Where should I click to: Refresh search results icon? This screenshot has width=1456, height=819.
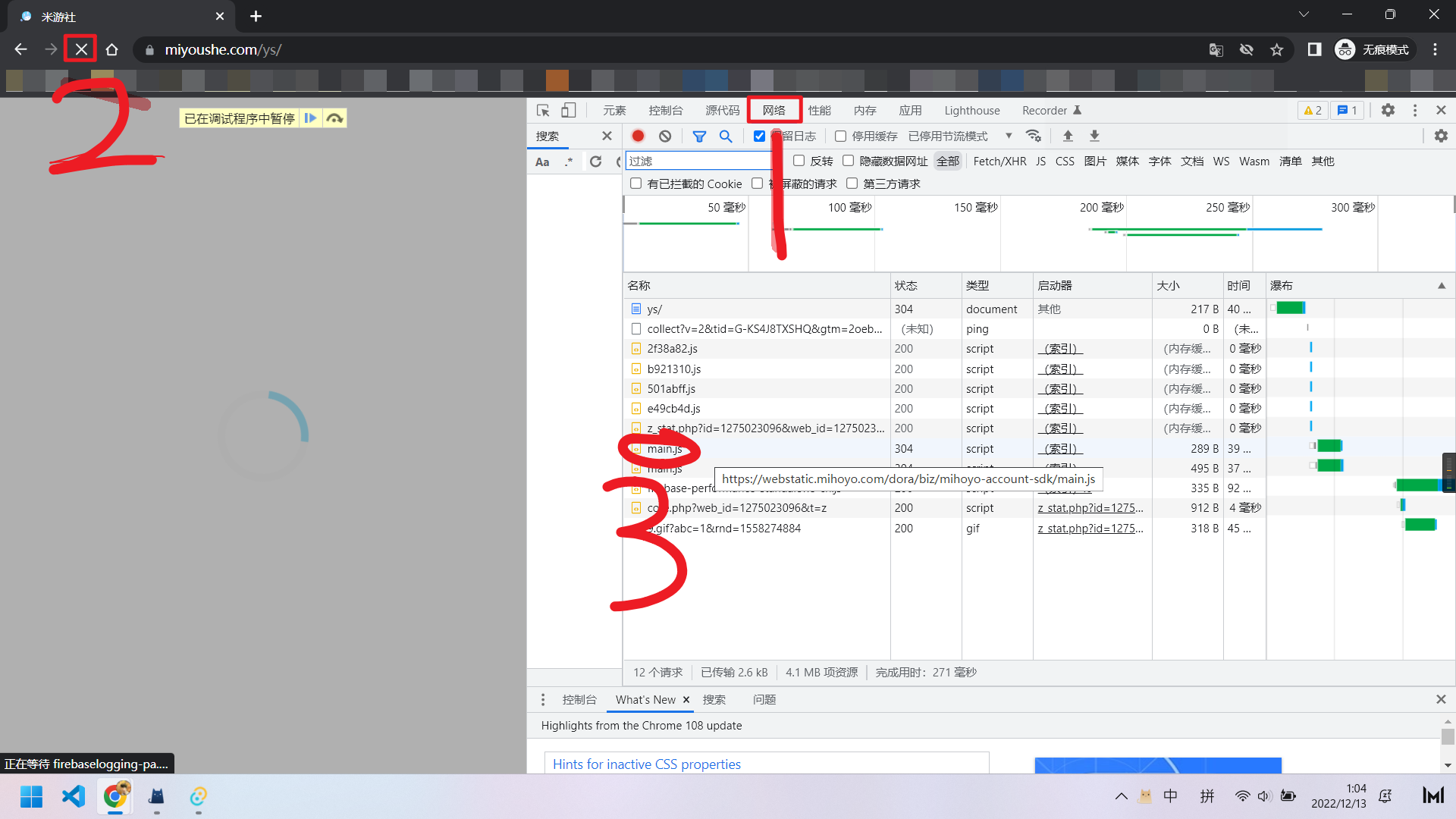595,162
